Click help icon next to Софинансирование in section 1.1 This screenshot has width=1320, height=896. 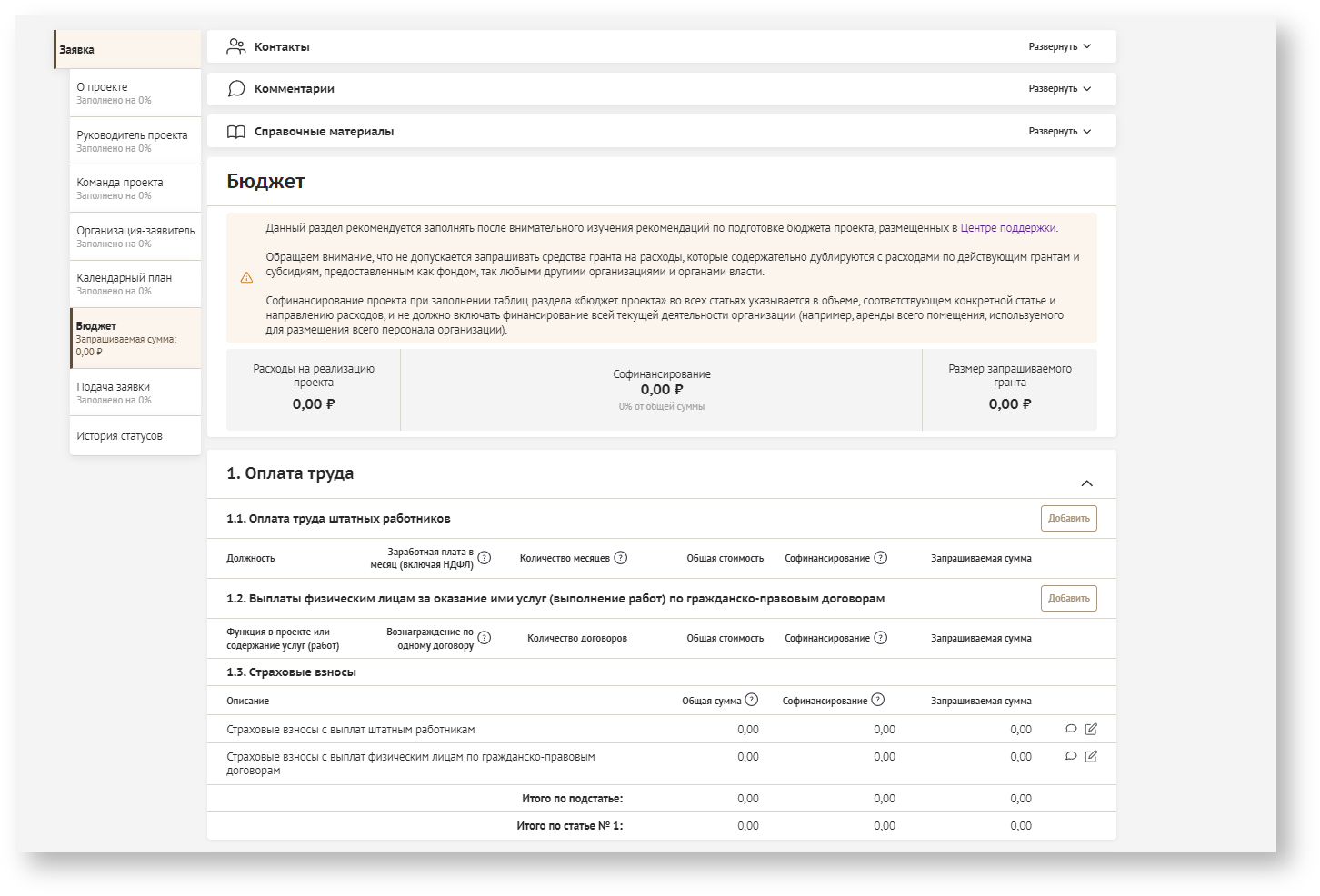881,558
